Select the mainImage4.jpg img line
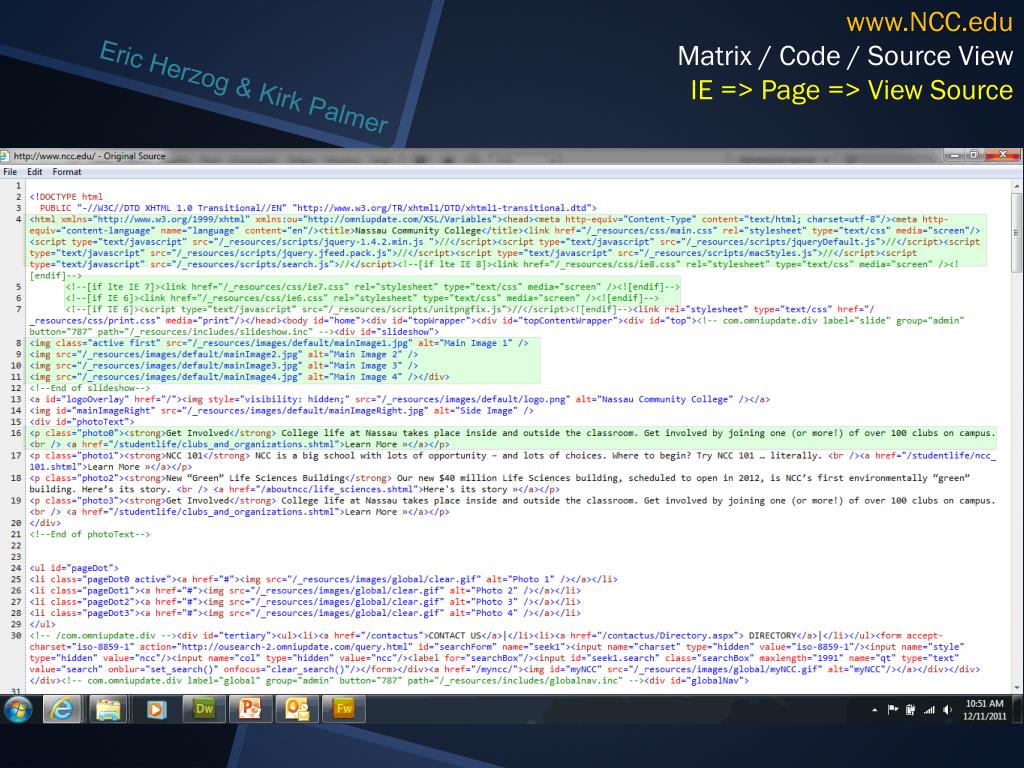The image size is (1024, 768). point(240,377)
